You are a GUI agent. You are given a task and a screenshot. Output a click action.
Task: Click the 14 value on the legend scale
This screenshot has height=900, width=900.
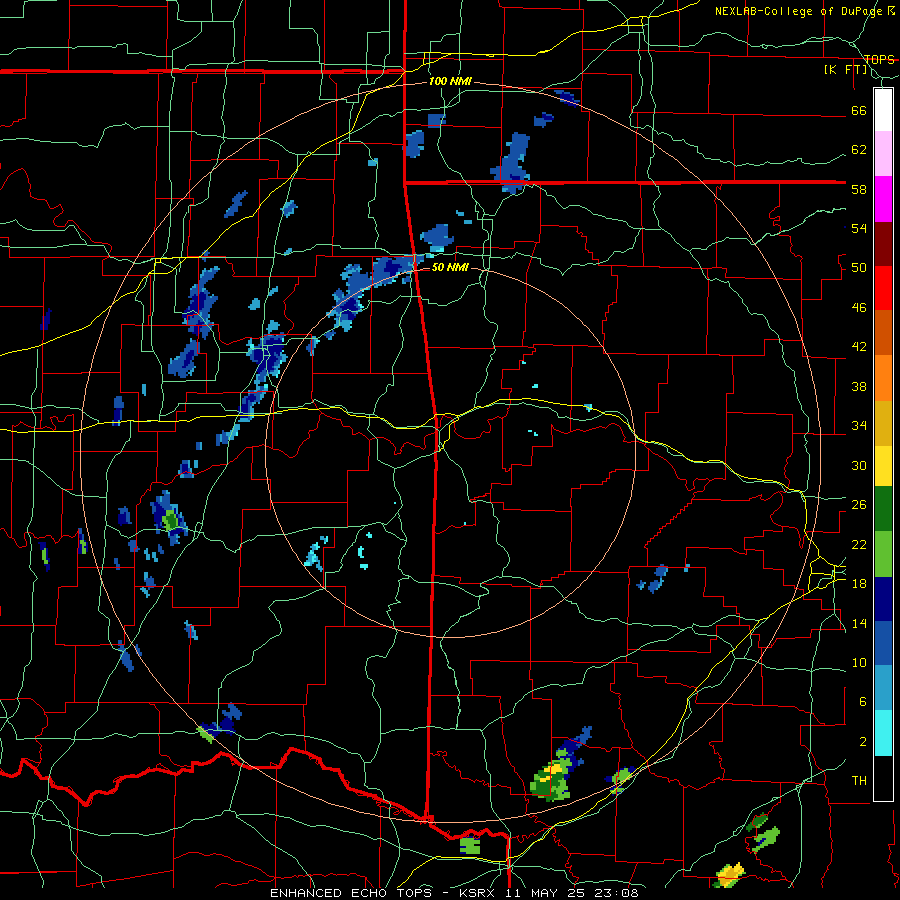coord(859,623)
